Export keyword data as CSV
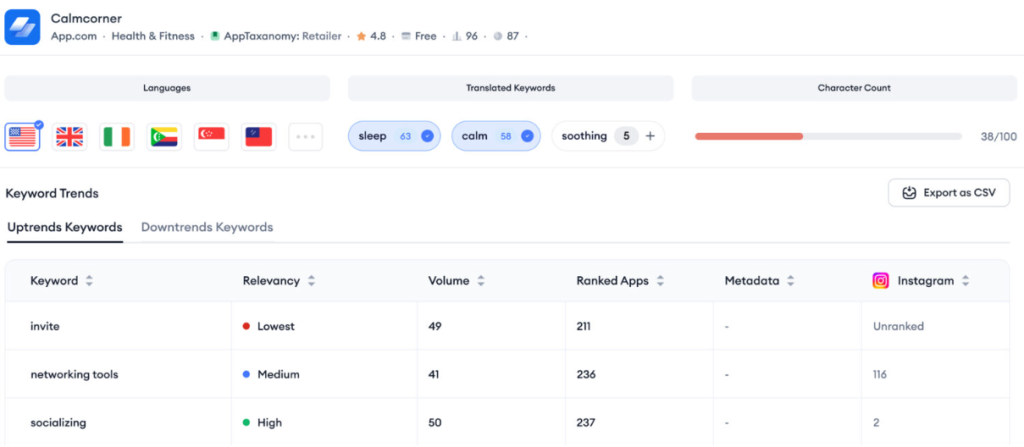The height and width of the screenshot is (447, 1024). [948, 193]
